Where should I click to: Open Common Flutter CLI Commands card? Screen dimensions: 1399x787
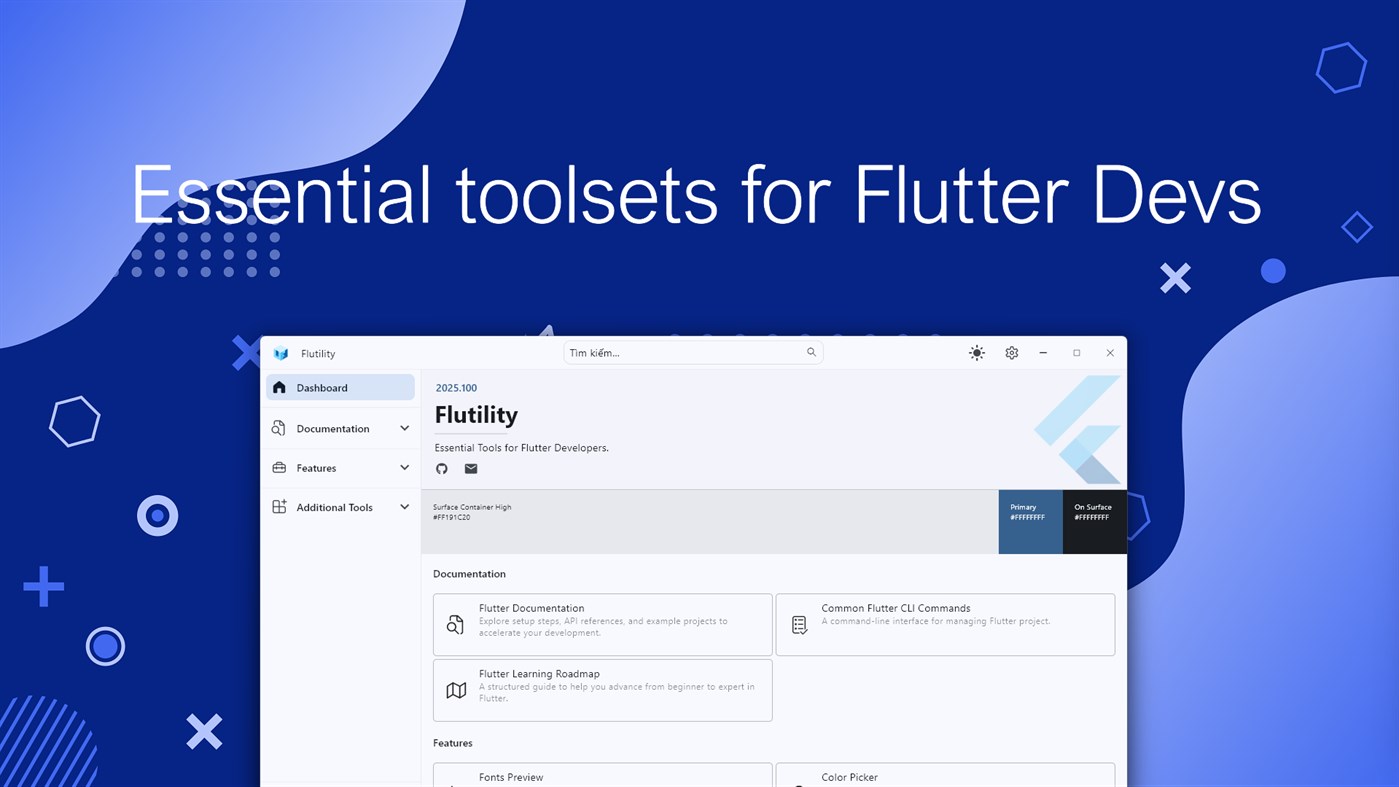coord(945,625)
